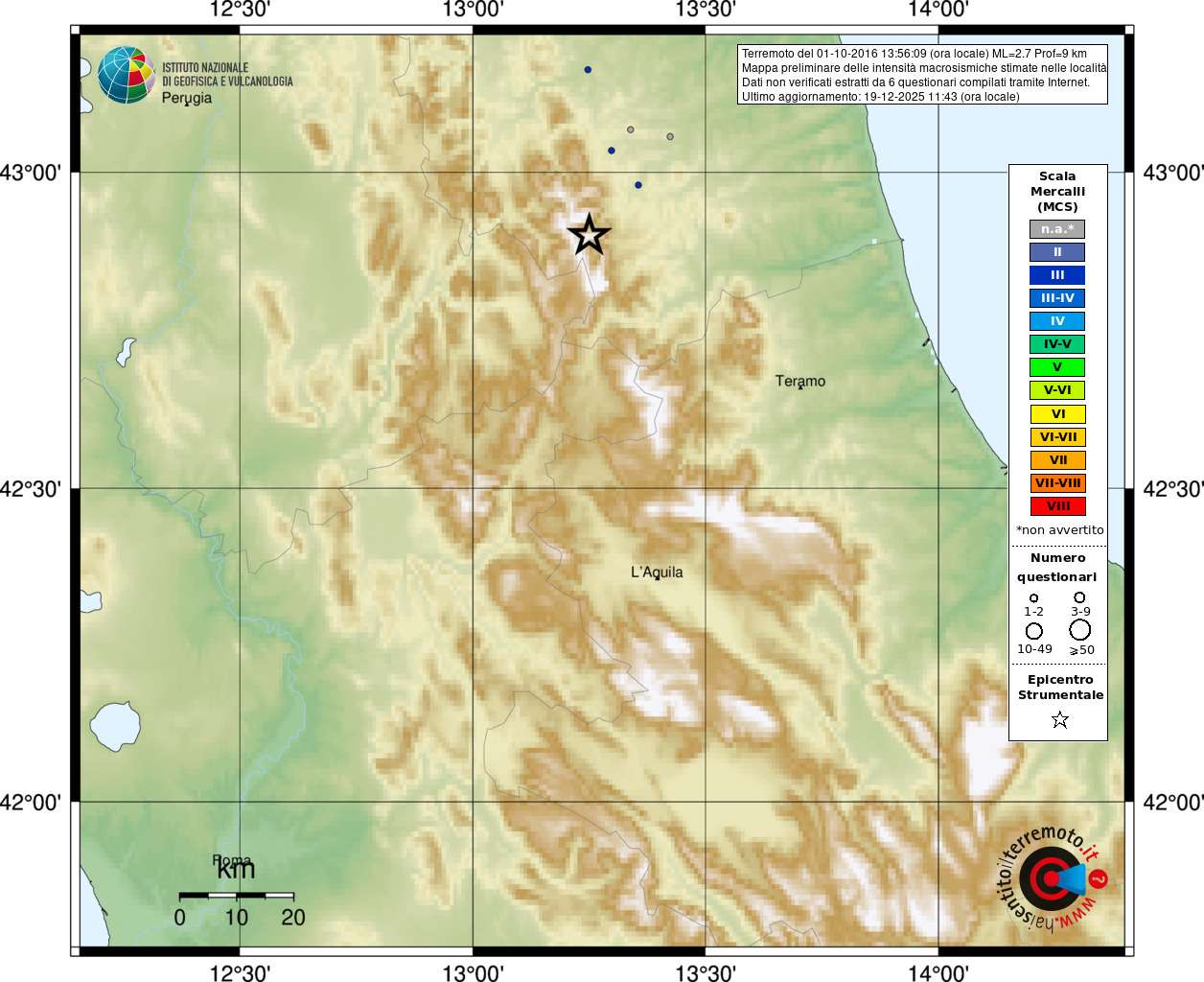Select the yellow VI intensity swatch
This screenshot has height=982, width=1204.
[x=1057, y=414]
